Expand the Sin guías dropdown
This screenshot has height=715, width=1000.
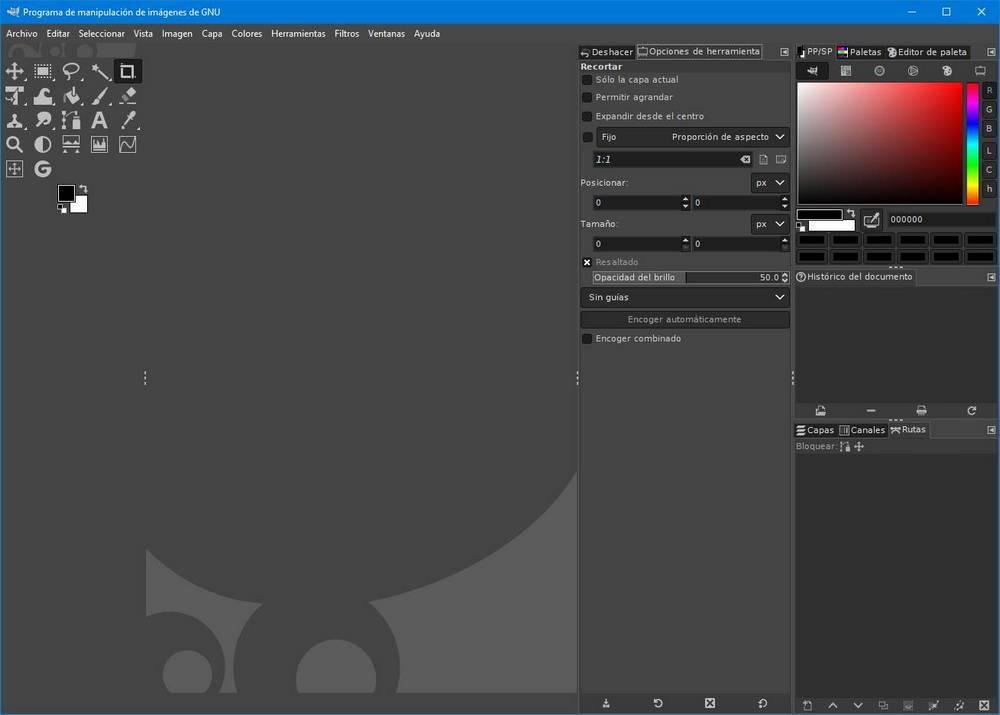point(685,297)
